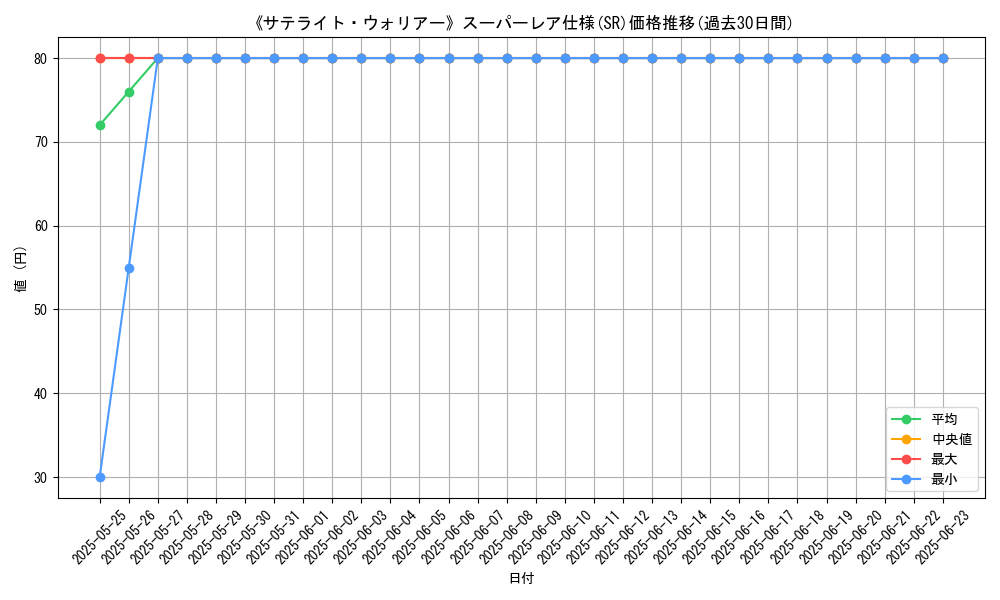Click the date label 2025-05-30
The image size is (1000, 600).
pos(244,538)
